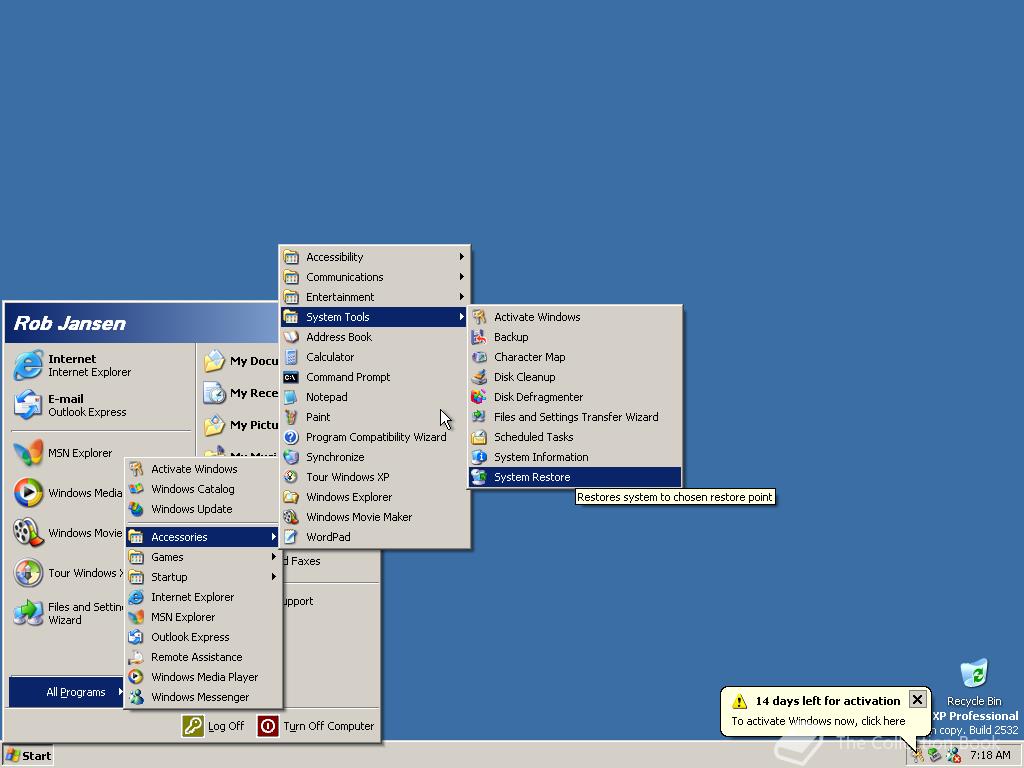Image resolution: width=1024 pixels, height=768 pixels.
Task: Click the Backup icon
Action: point(479,337)
